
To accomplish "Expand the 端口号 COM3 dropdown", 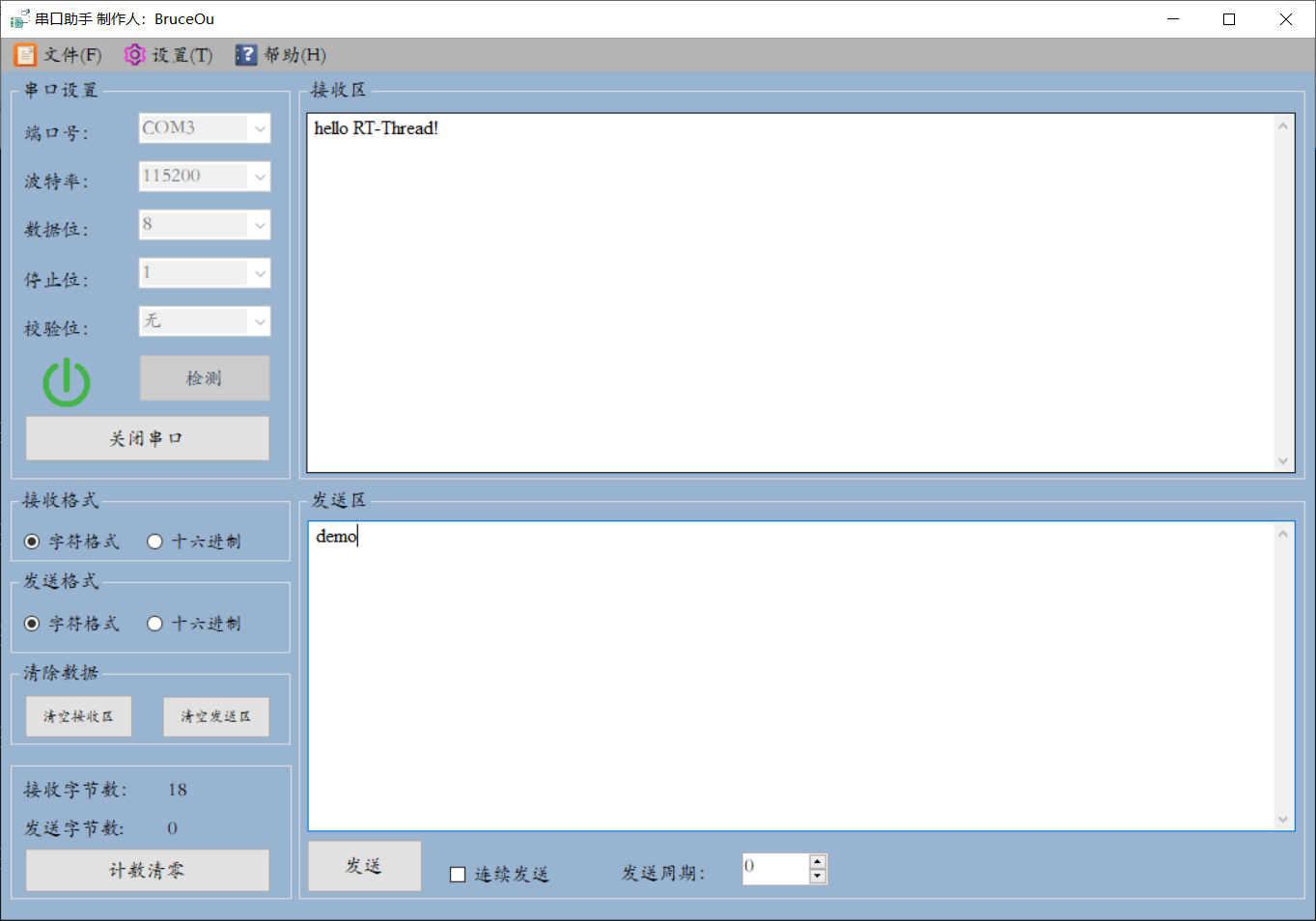I will point(260,128).
